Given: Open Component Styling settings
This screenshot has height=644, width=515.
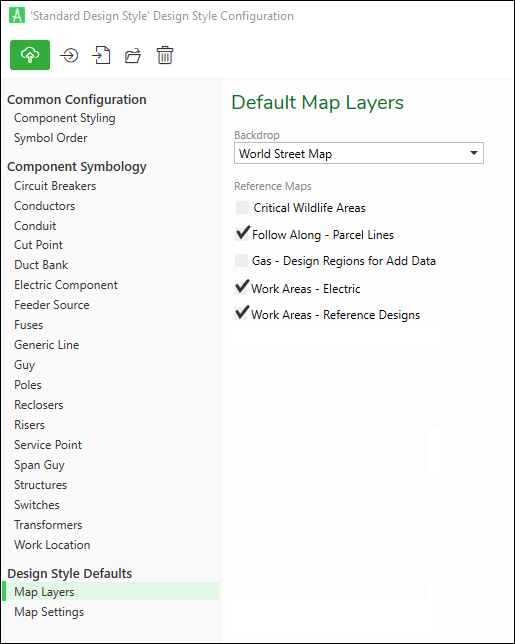Looking at the screenshot, I should click(64, 118).
